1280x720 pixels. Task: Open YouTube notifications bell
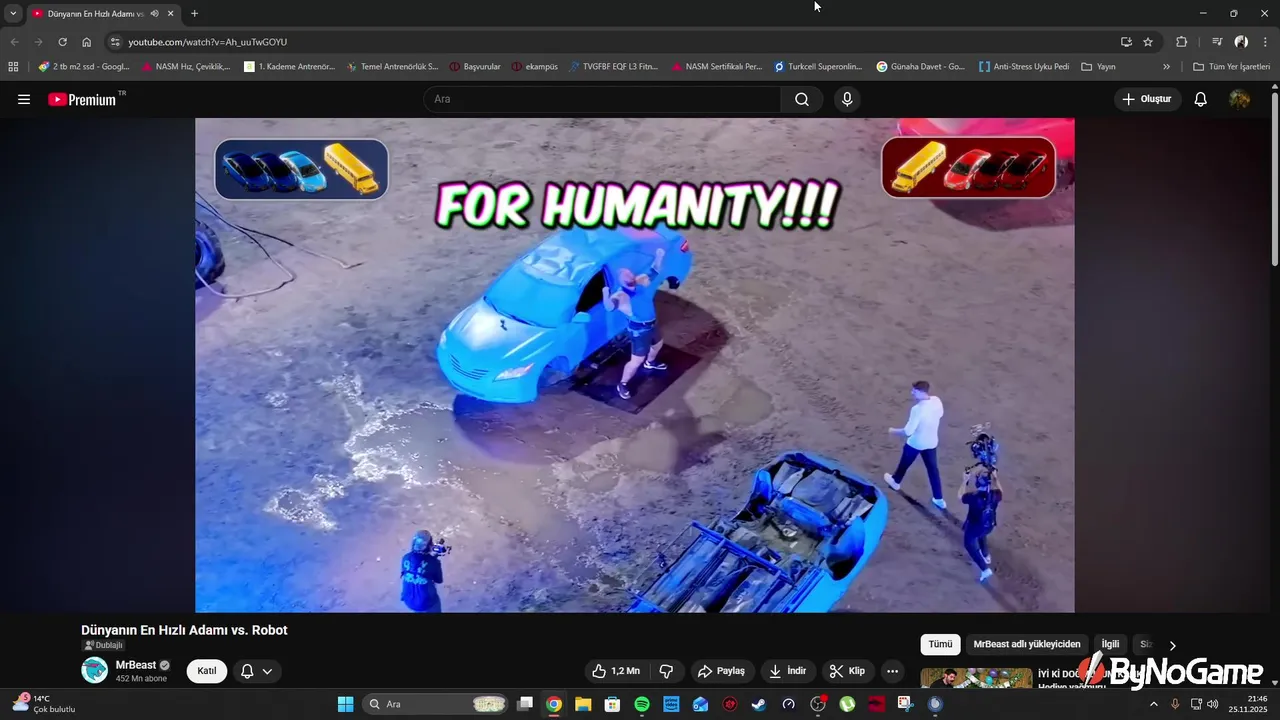tap(1201, 99)
